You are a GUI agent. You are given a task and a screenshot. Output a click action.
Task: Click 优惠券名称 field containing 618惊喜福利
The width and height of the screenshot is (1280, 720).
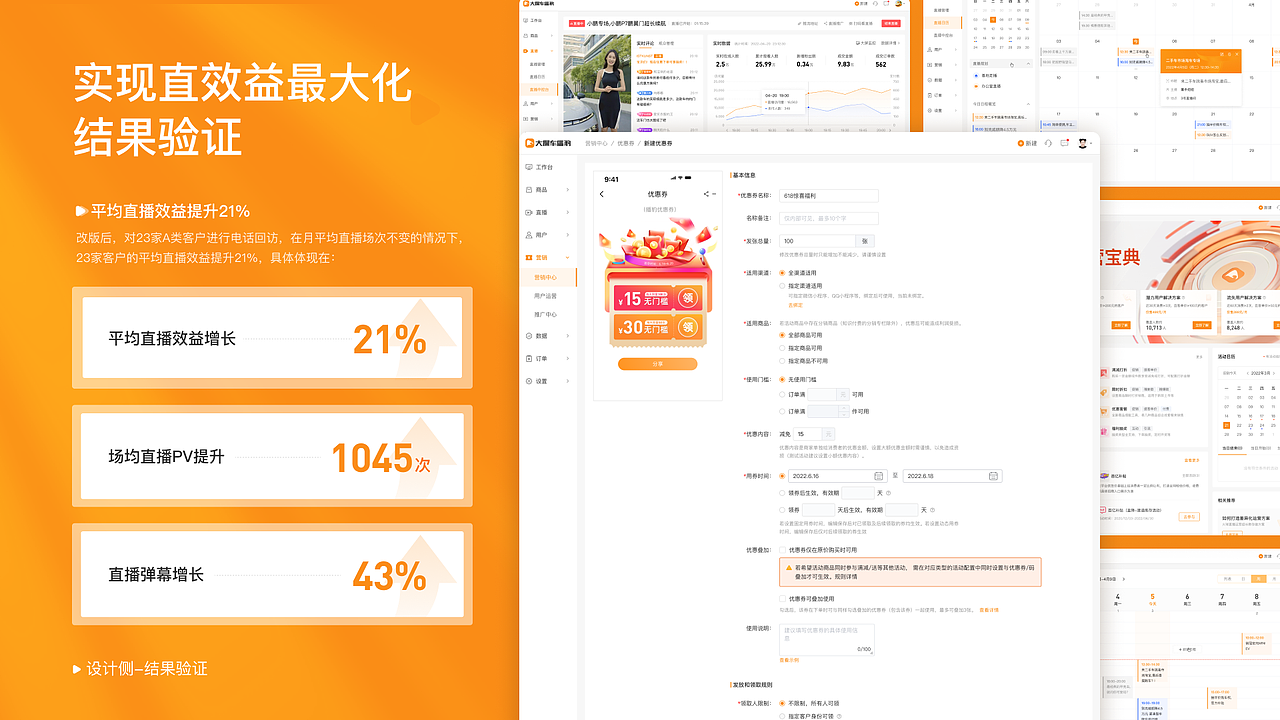tap(828, 196)
